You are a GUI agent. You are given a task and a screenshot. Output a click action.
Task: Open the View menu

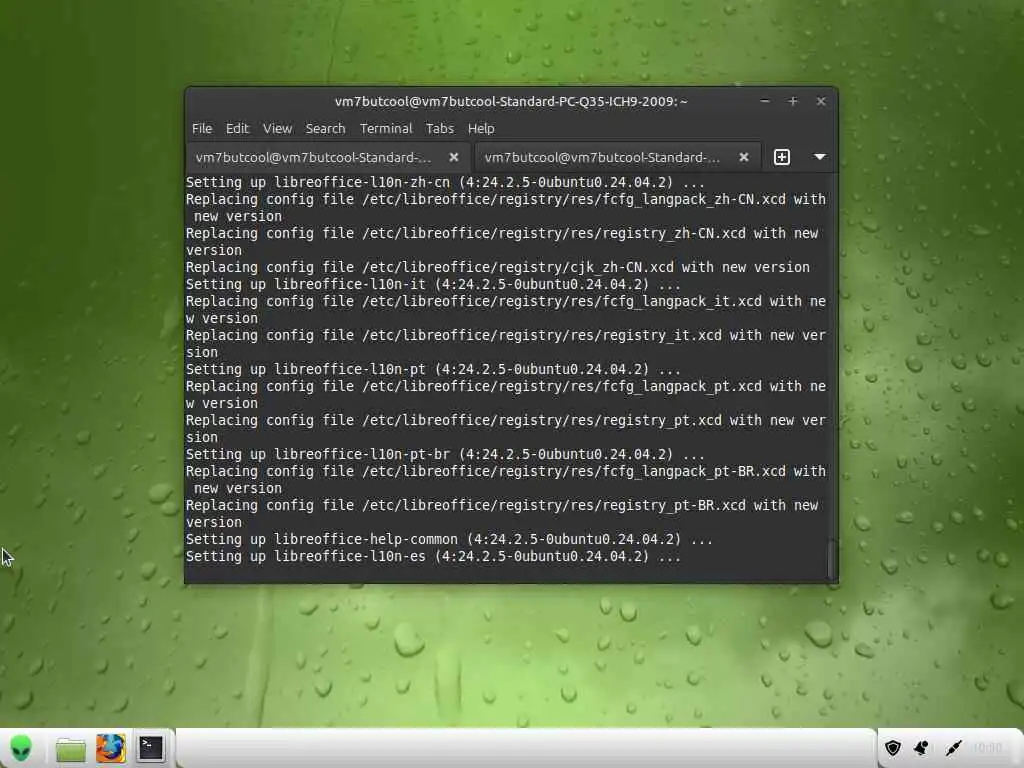click(277, 129)
